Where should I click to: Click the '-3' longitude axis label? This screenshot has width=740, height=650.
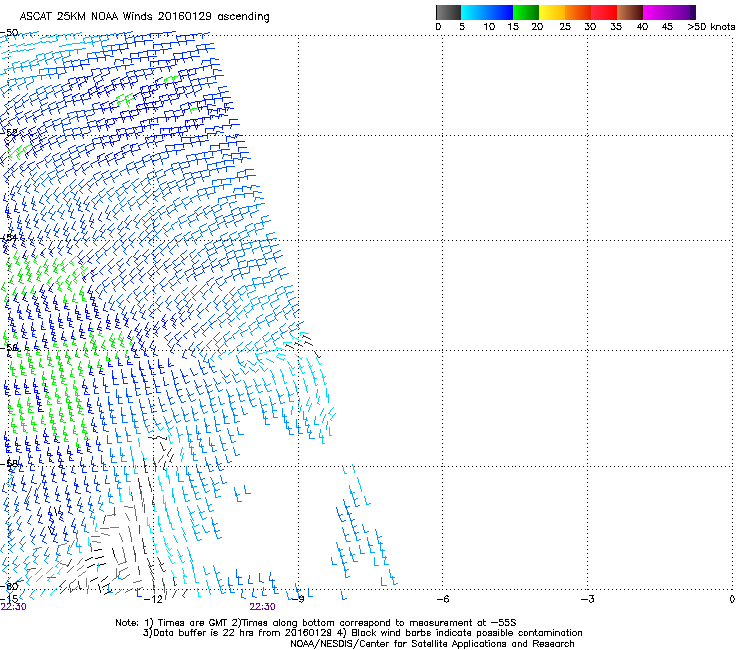point(587,599)
